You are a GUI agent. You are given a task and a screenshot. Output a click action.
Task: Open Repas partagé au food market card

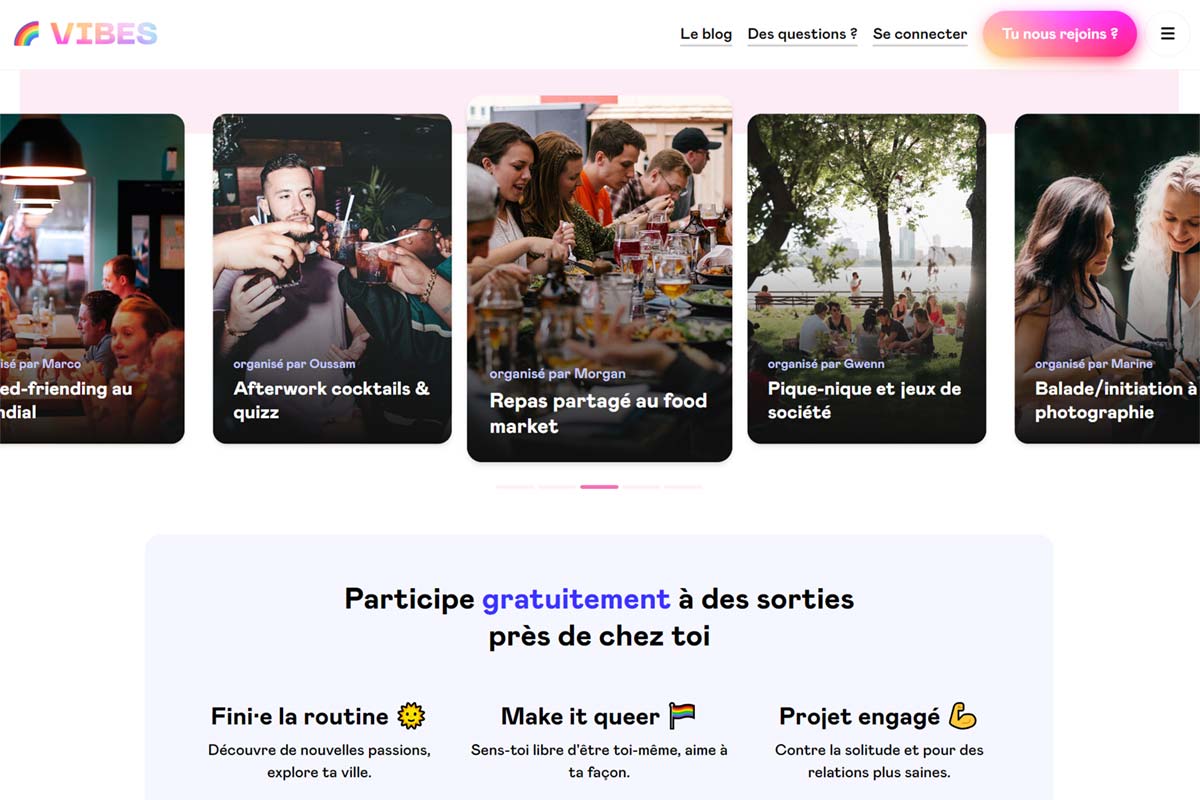pos(599,279)
